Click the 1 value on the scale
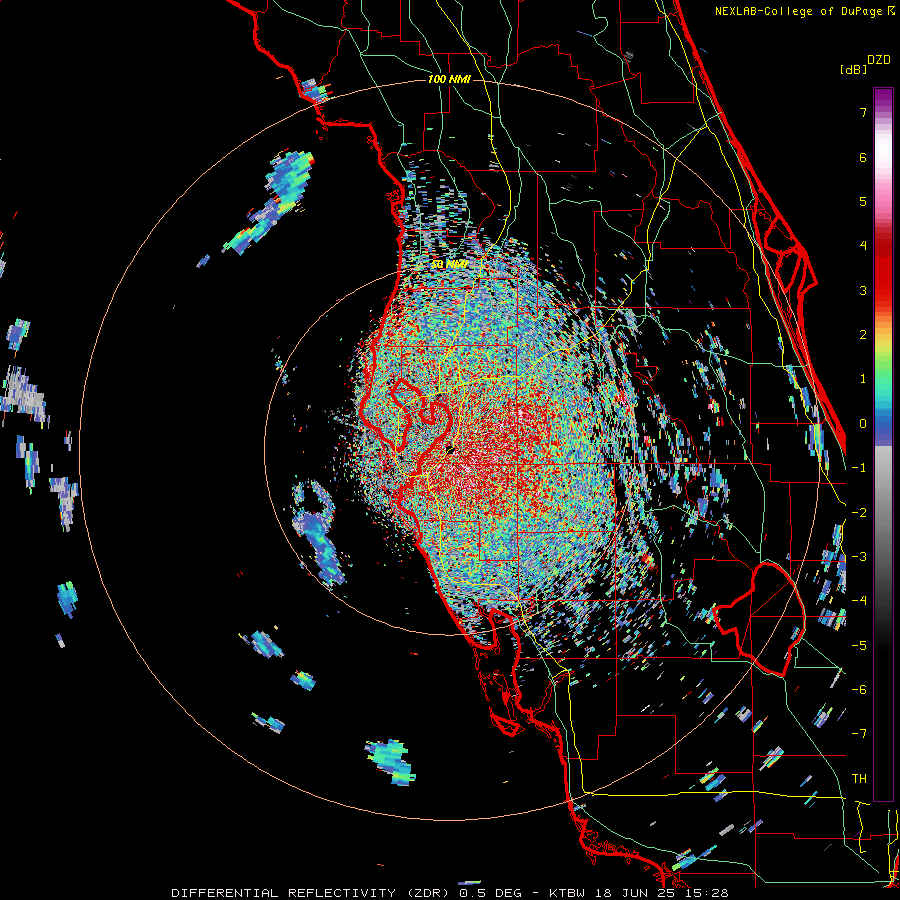The height and width of the screenshot is (900, 900). [863, 379]
